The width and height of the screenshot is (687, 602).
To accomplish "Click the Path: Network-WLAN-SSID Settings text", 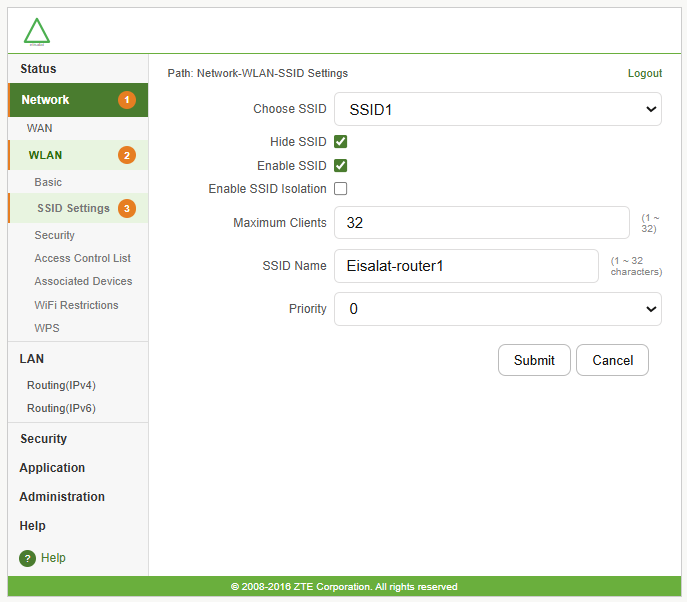I will (258, 73).
